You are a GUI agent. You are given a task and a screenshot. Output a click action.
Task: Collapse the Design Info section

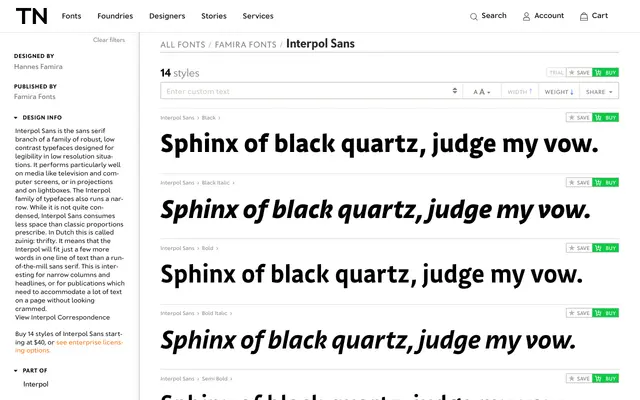(38, 118)
